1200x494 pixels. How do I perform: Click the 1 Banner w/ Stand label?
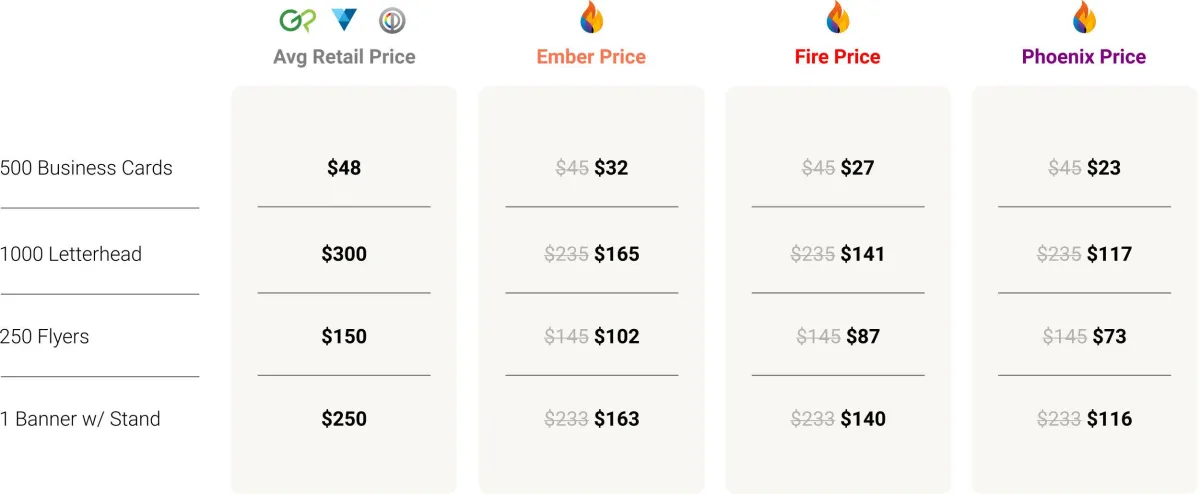pos(80,418)
